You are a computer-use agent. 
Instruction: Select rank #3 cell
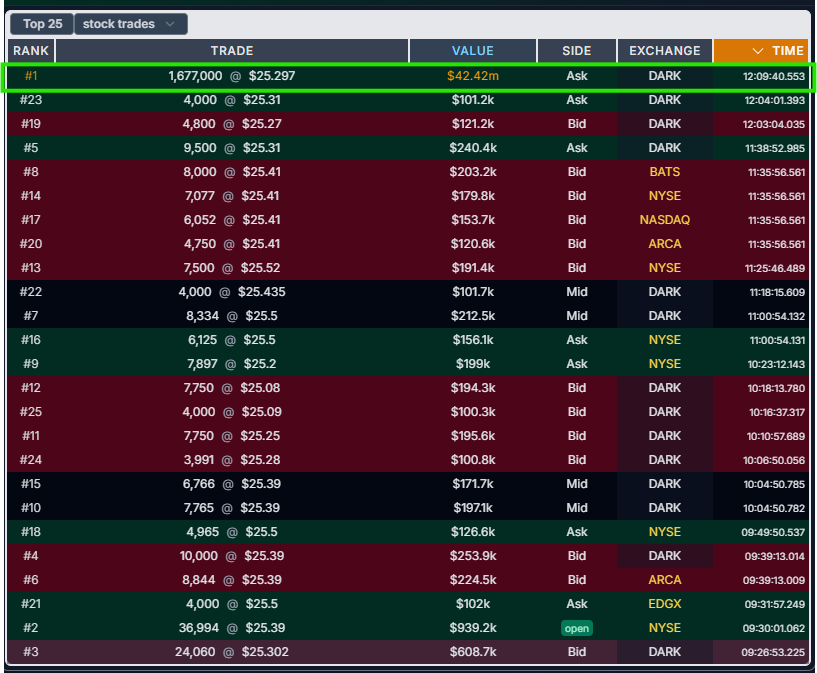click(31, 652)
